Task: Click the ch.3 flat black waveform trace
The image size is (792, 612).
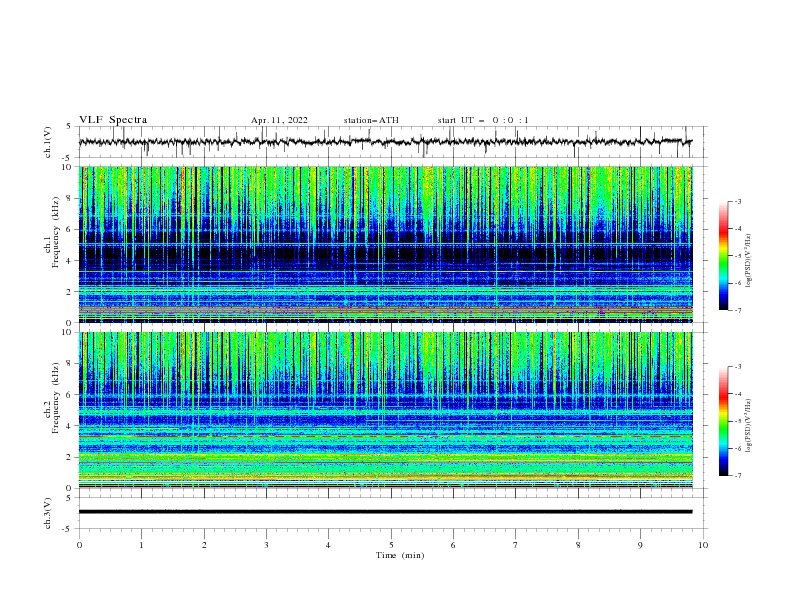Action: click(x=385, y=512)
